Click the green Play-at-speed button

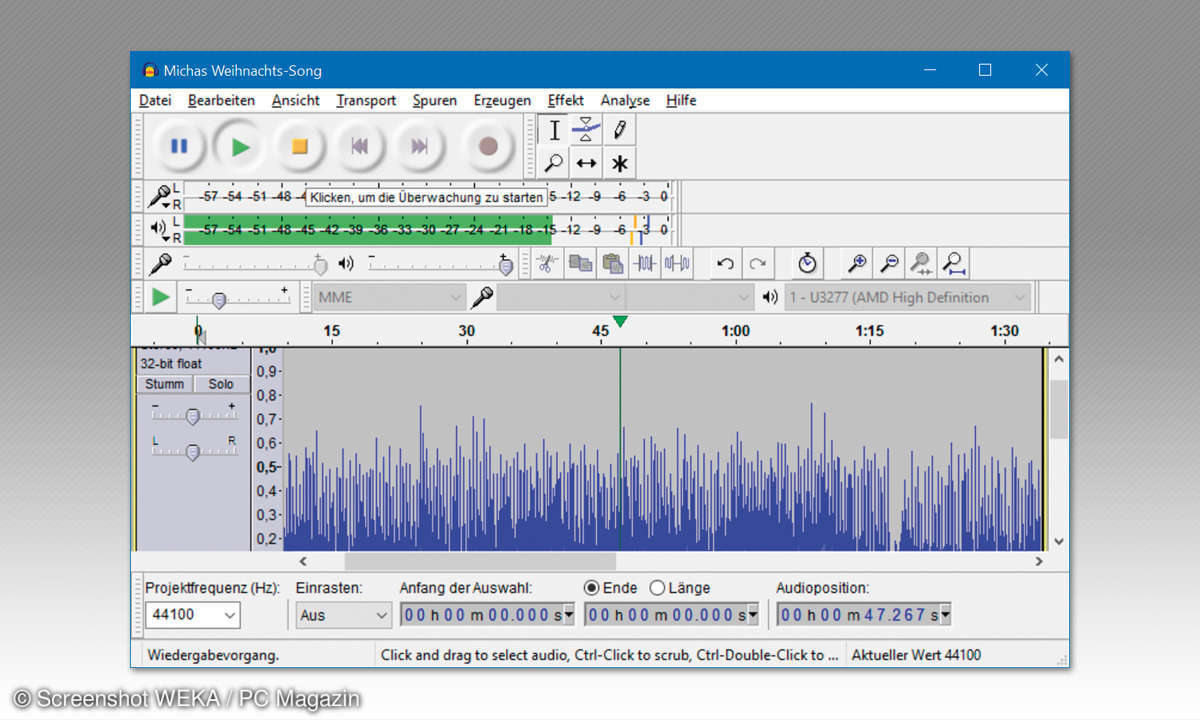tap(160, 297)
